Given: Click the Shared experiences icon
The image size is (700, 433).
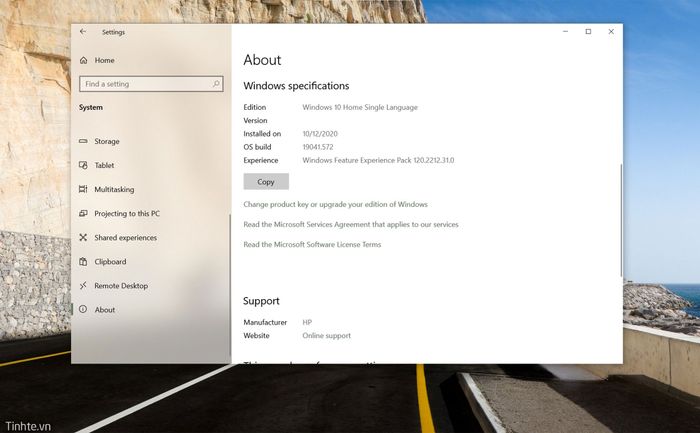Looking at the screenshot, I should [83, 237].
